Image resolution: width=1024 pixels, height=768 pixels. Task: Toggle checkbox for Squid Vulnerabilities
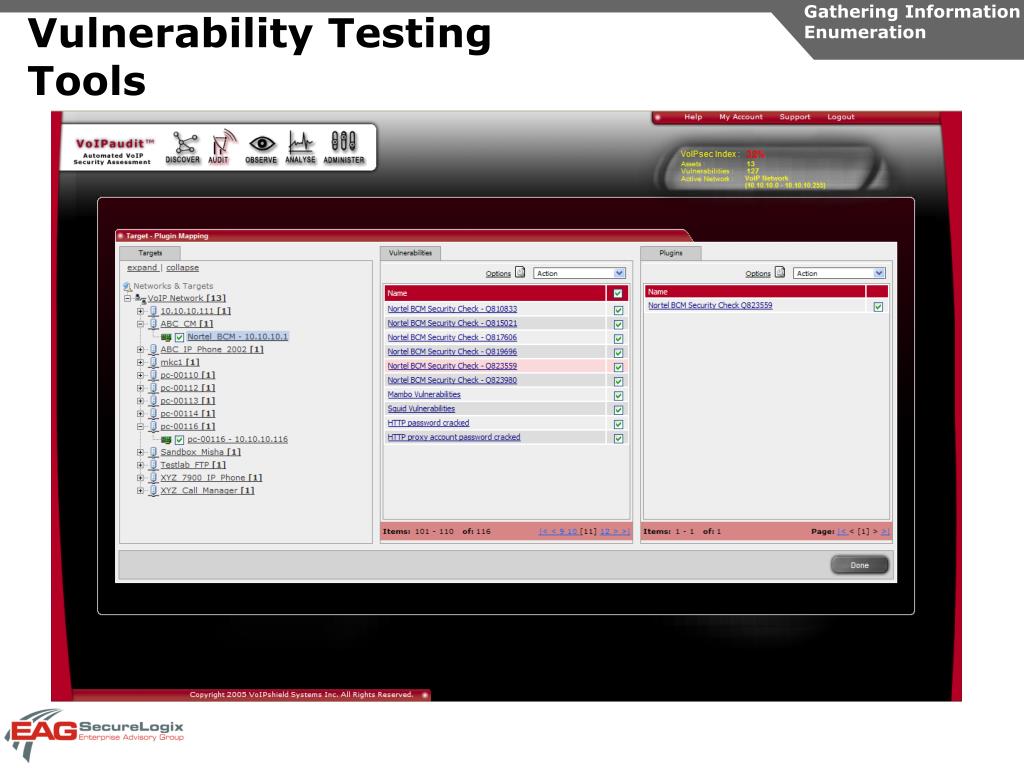(x=618, y=410)
